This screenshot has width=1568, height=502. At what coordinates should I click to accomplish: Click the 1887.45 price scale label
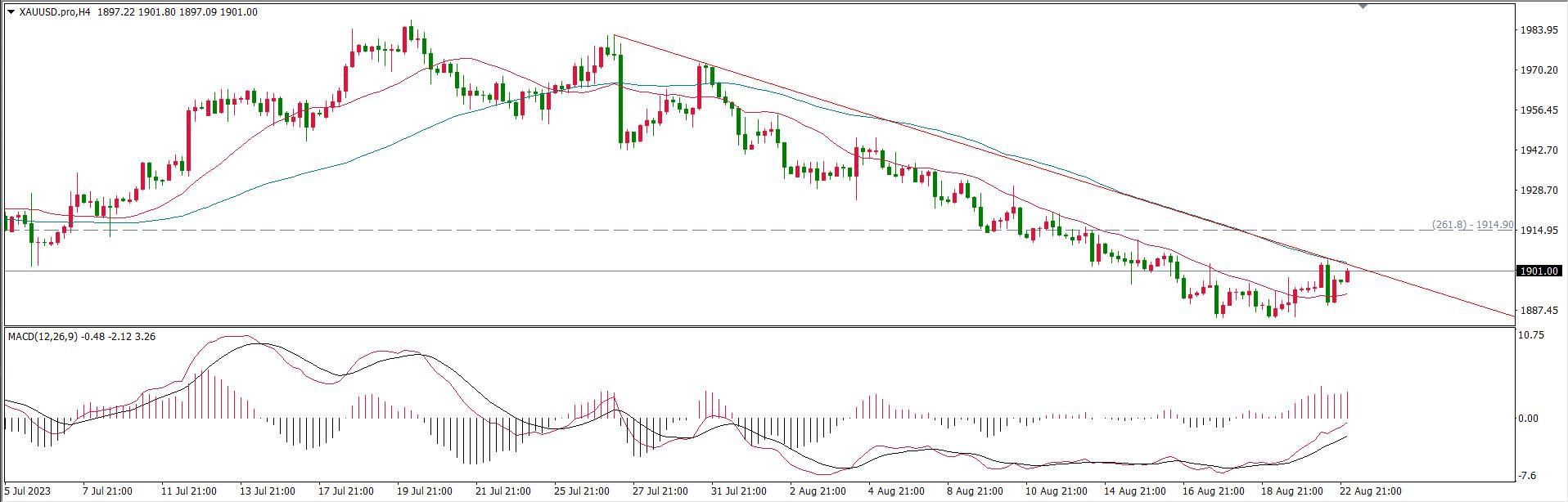point(1539,311)
